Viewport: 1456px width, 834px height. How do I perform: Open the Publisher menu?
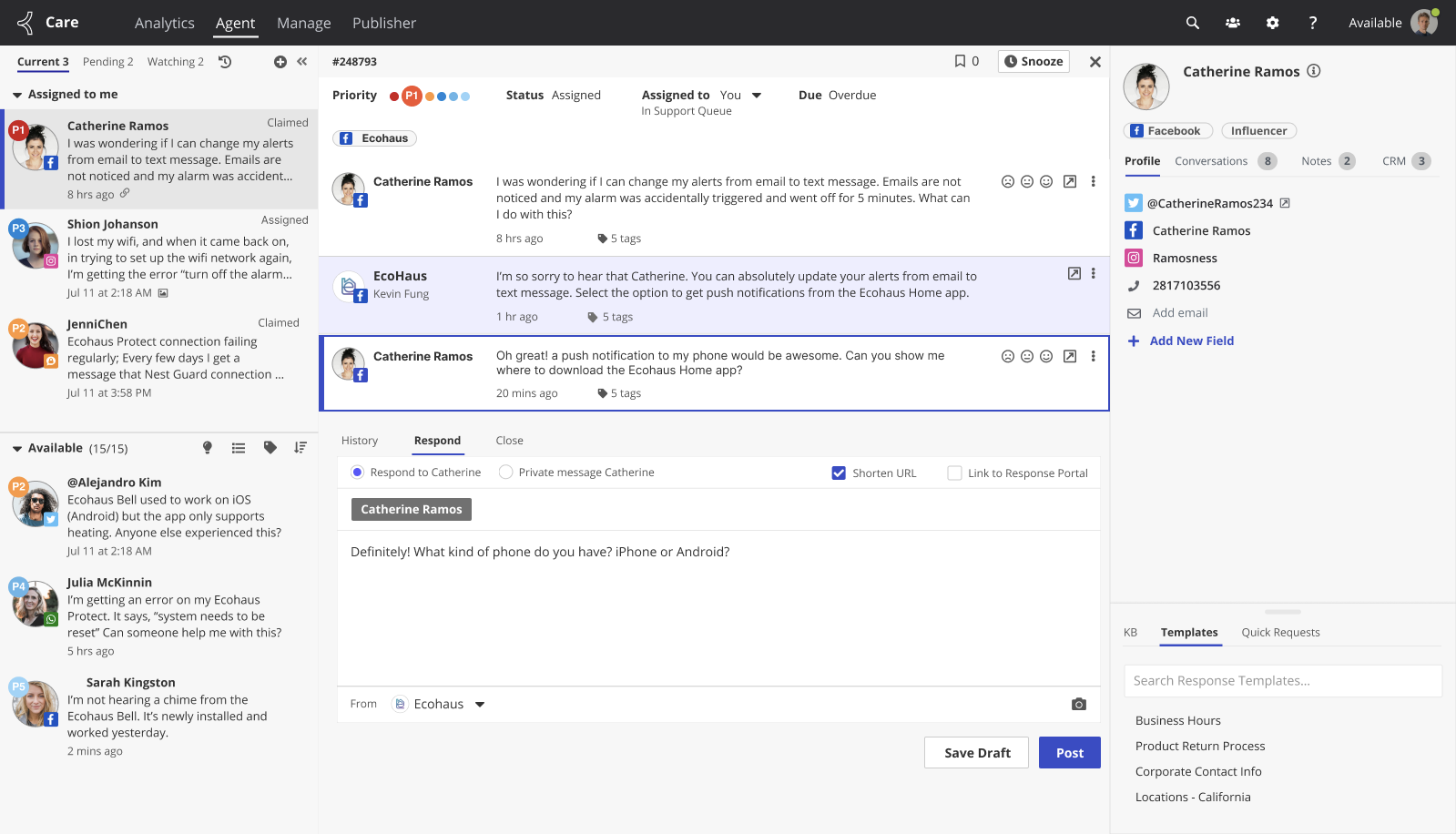click(384, 23)
